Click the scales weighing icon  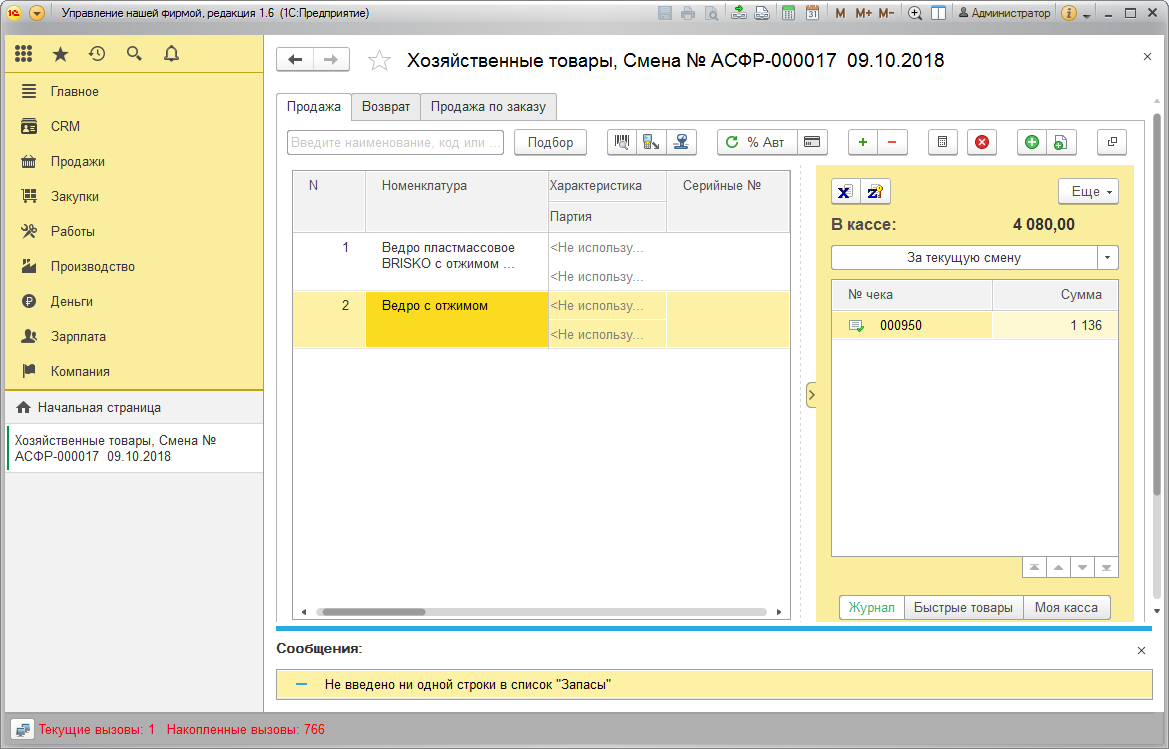[x=681, y=142]
